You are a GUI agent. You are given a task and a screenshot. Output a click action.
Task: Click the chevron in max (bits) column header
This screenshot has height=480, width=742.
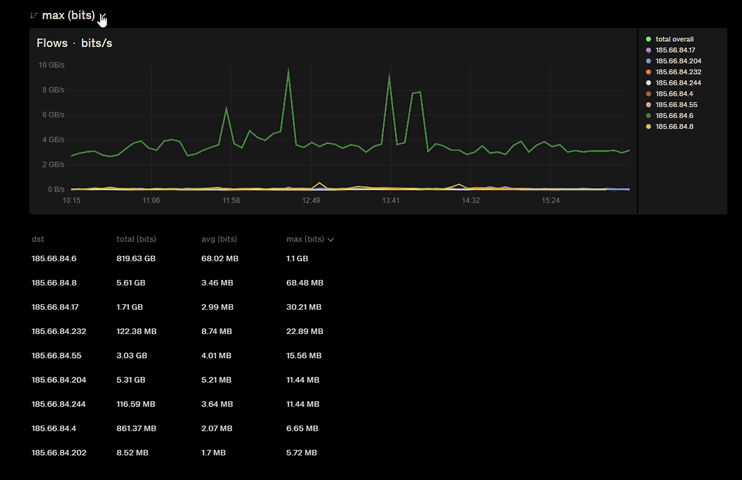(331, 240)
